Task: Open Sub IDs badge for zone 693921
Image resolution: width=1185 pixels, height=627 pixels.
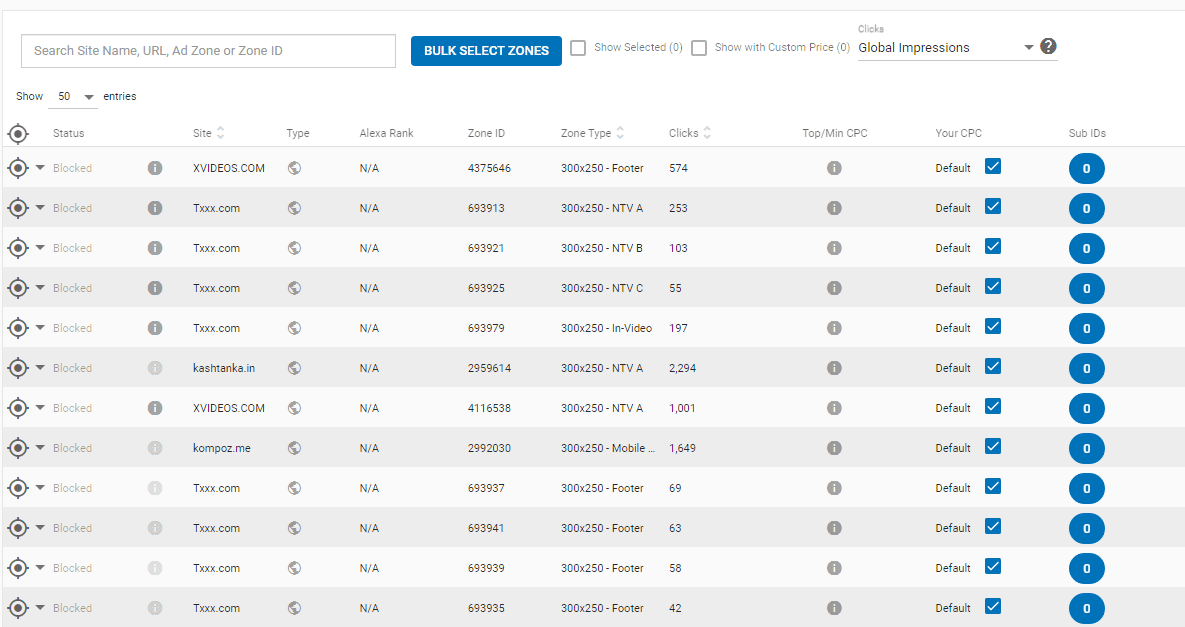Action: (1087, 249)
